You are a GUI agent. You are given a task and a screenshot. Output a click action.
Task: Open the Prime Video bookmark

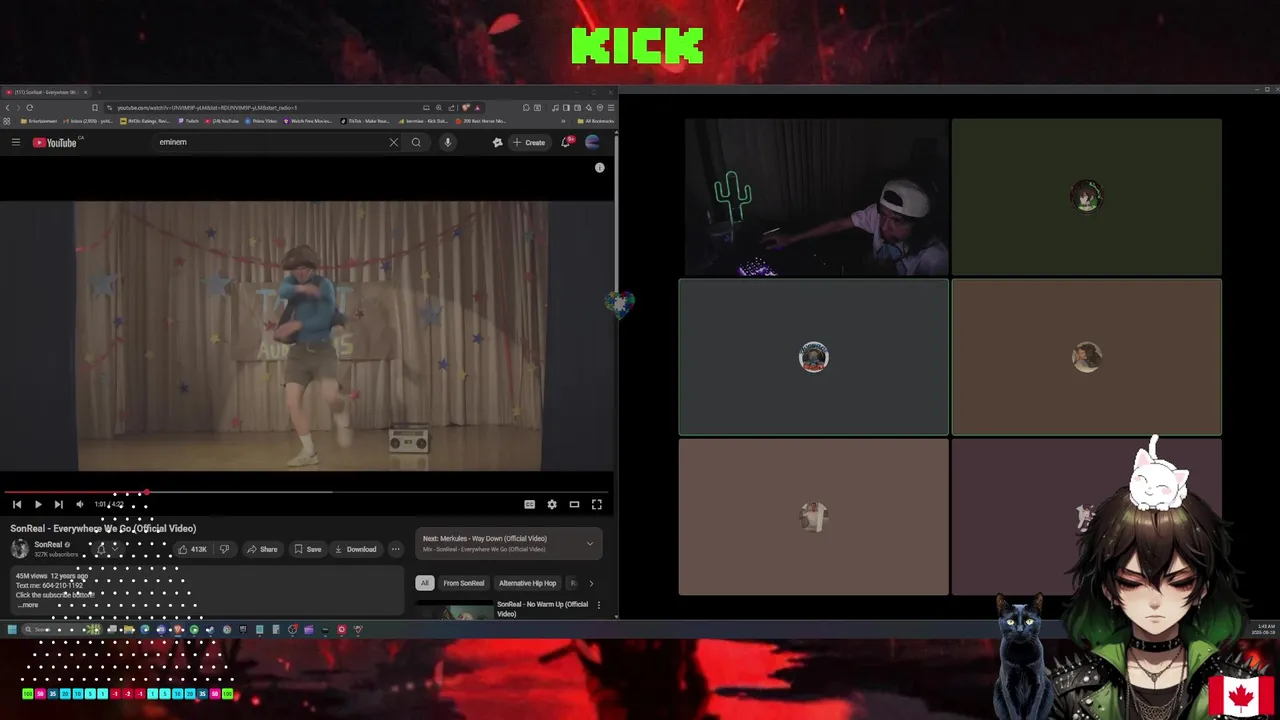click(x=260, y=121)
